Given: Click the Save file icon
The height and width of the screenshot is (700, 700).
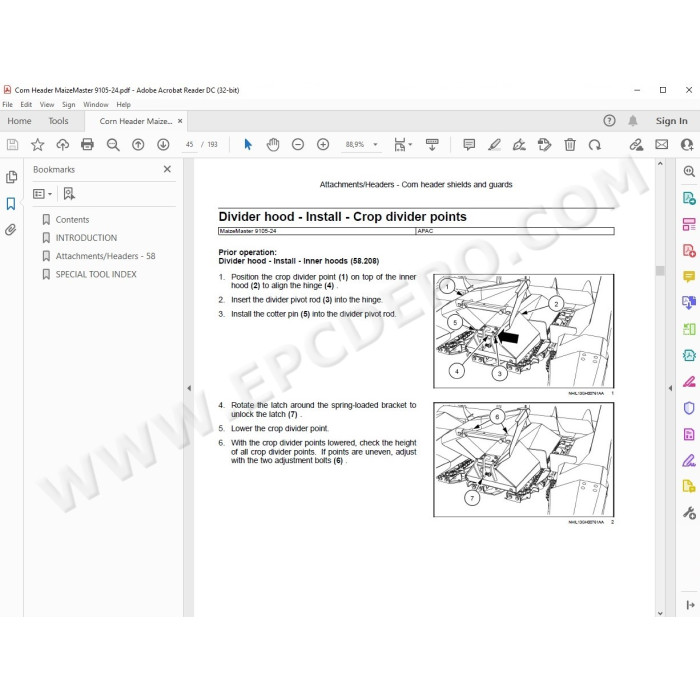Looking at the screenshot, I should click(12, 145).
